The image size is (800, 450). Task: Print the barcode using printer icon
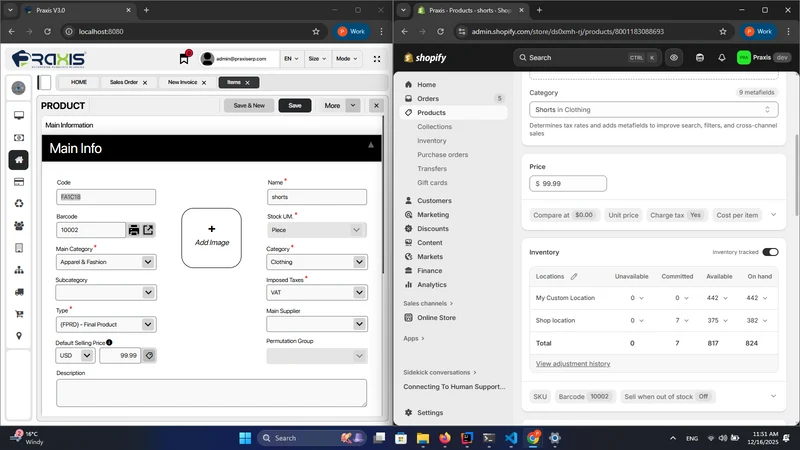[x=134, y=230]
